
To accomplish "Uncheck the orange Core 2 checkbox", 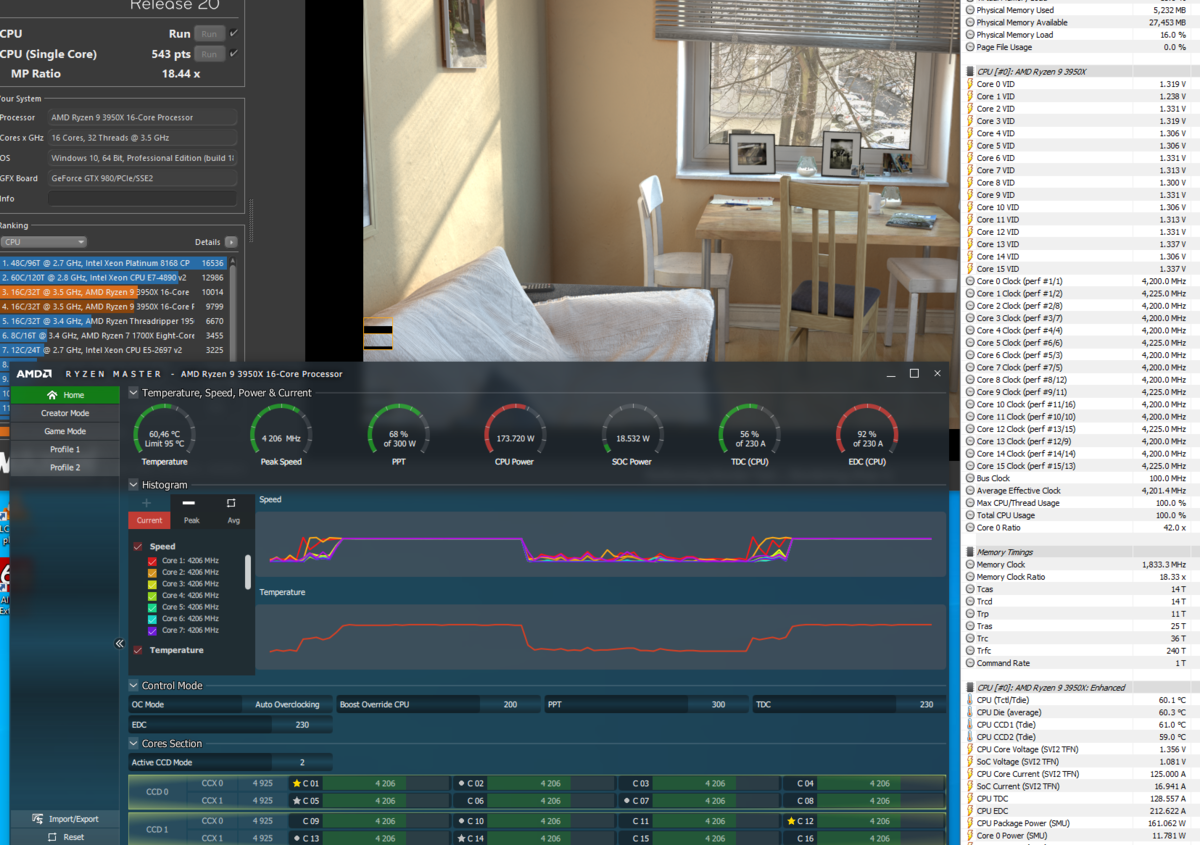I will pos(152,573).
